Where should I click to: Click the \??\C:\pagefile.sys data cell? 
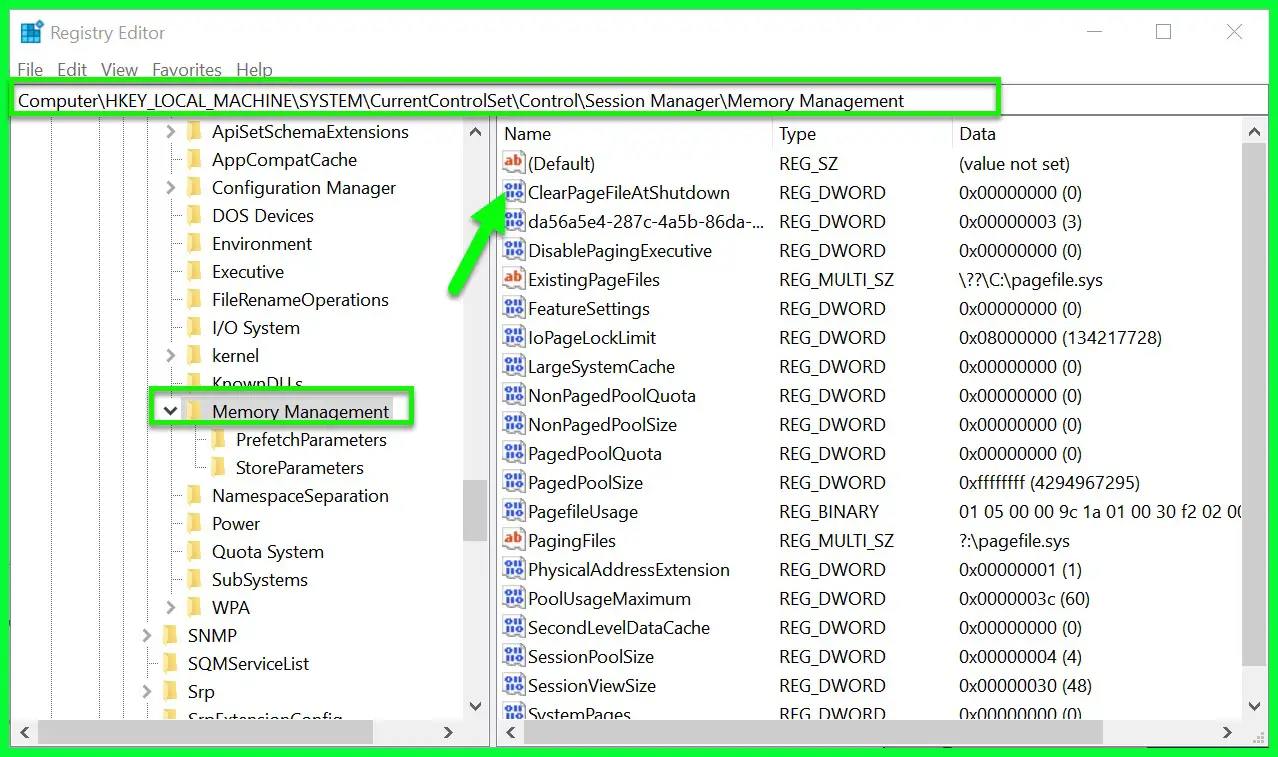coord(1030,280)
